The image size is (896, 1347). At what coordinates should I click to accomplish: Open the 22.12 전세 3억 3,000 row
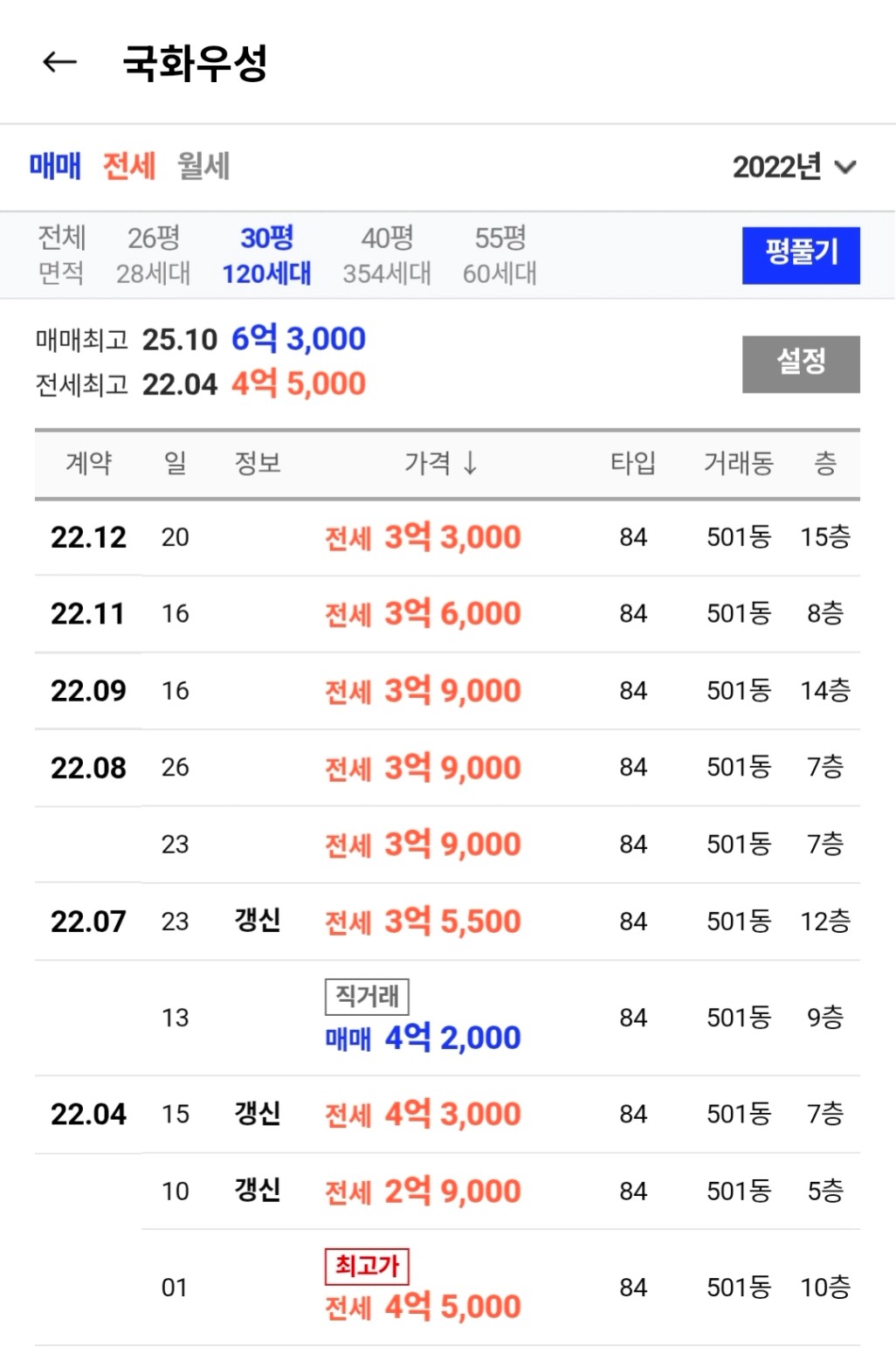pyautogui.click(x=423, y=537)
